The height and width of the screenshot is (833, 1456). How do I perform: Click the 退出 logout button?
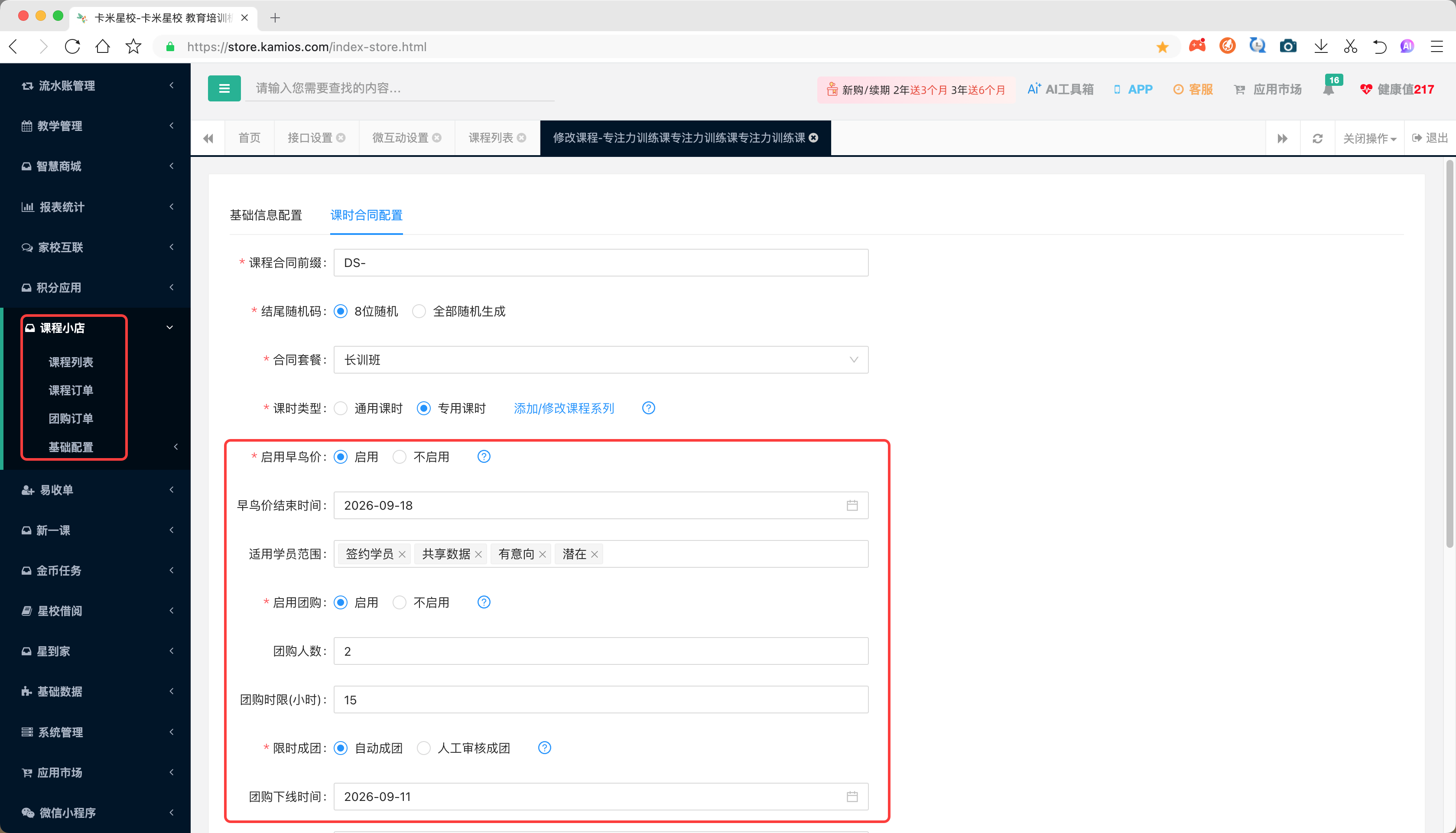coord(1430,138)
